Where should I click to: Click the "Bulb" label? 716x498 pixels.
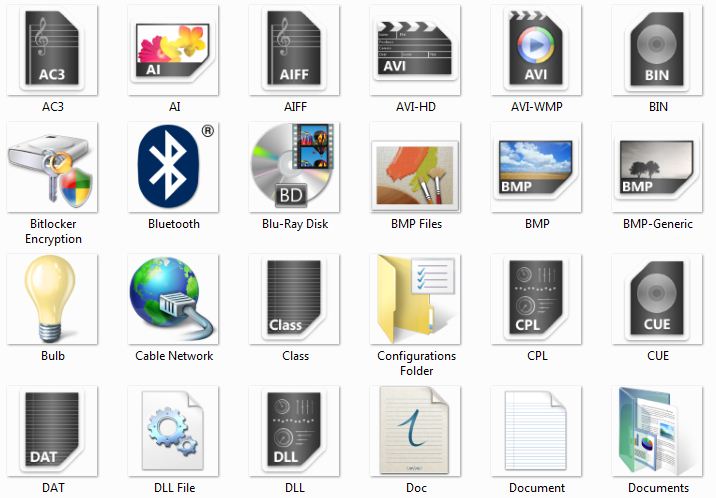click(x=53, y=356)
